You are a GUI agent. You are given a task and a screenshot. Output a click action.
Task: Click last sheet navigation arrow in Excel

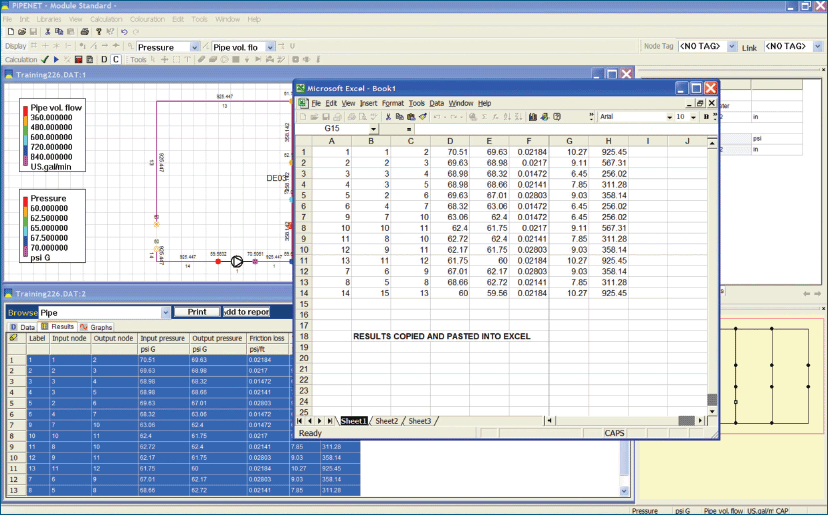click(x=330, y=421)
